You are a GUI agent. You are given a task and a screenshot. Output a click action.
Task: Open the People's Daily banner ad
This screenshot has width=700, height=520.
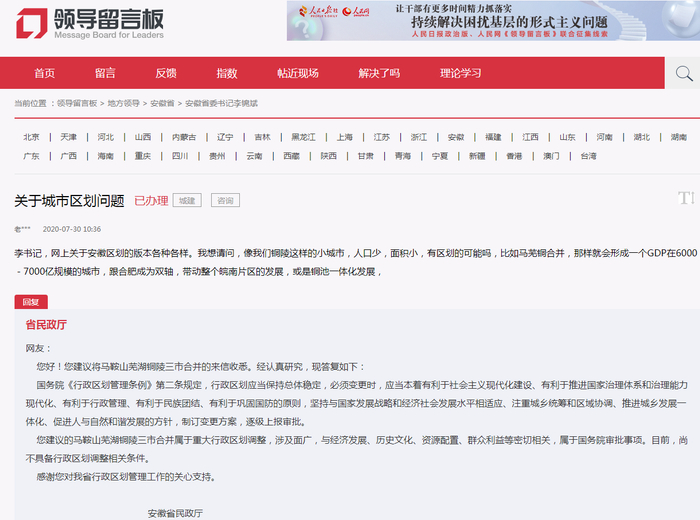point(493,21)
